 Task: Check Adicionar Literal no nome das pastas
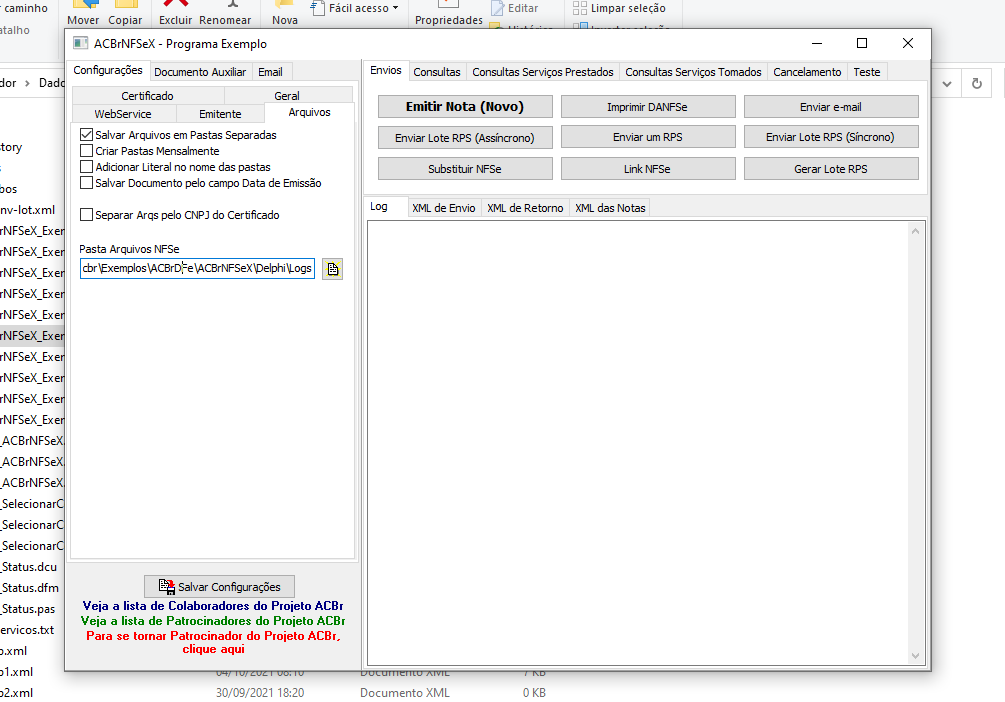click(87, 167)
